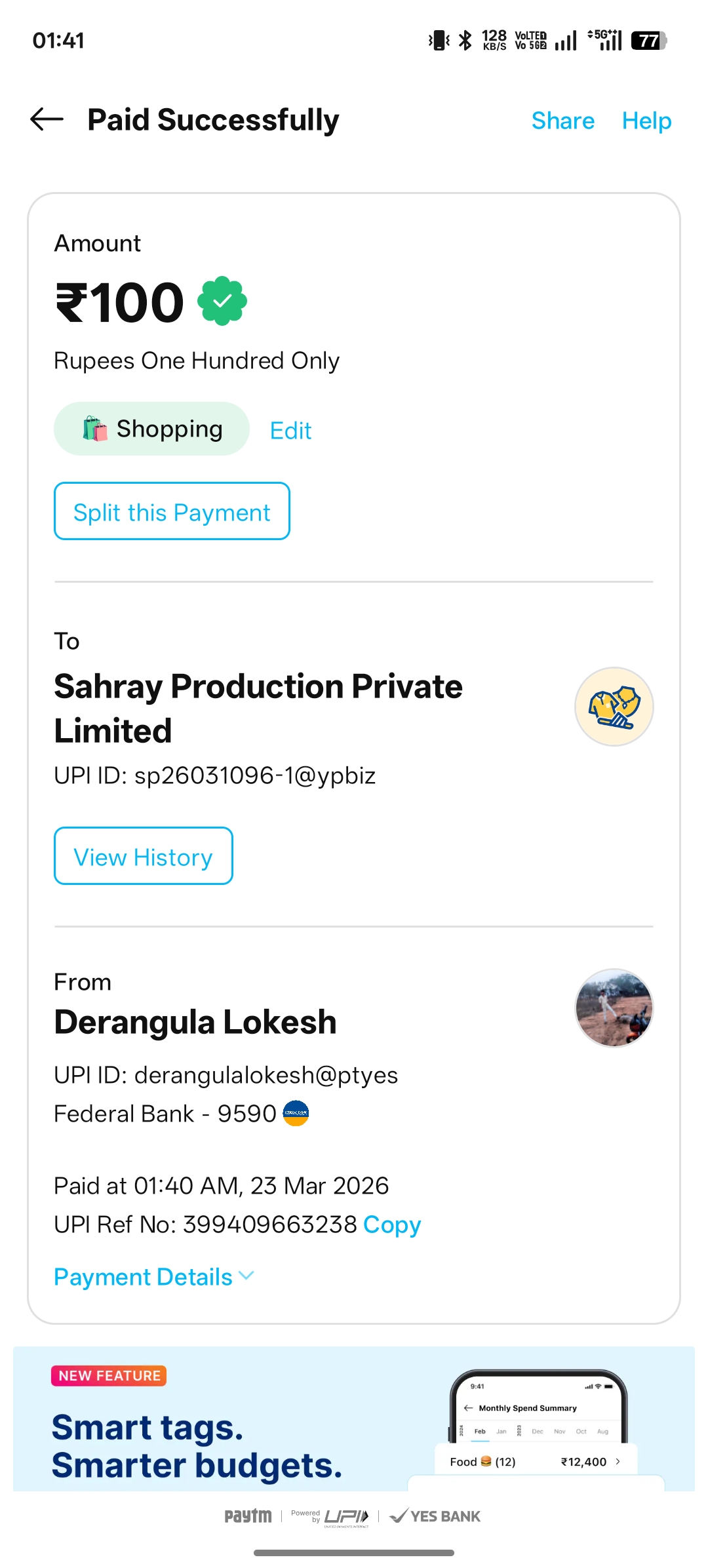
Task: Copy the UPI reference number
Action: 392,1225
